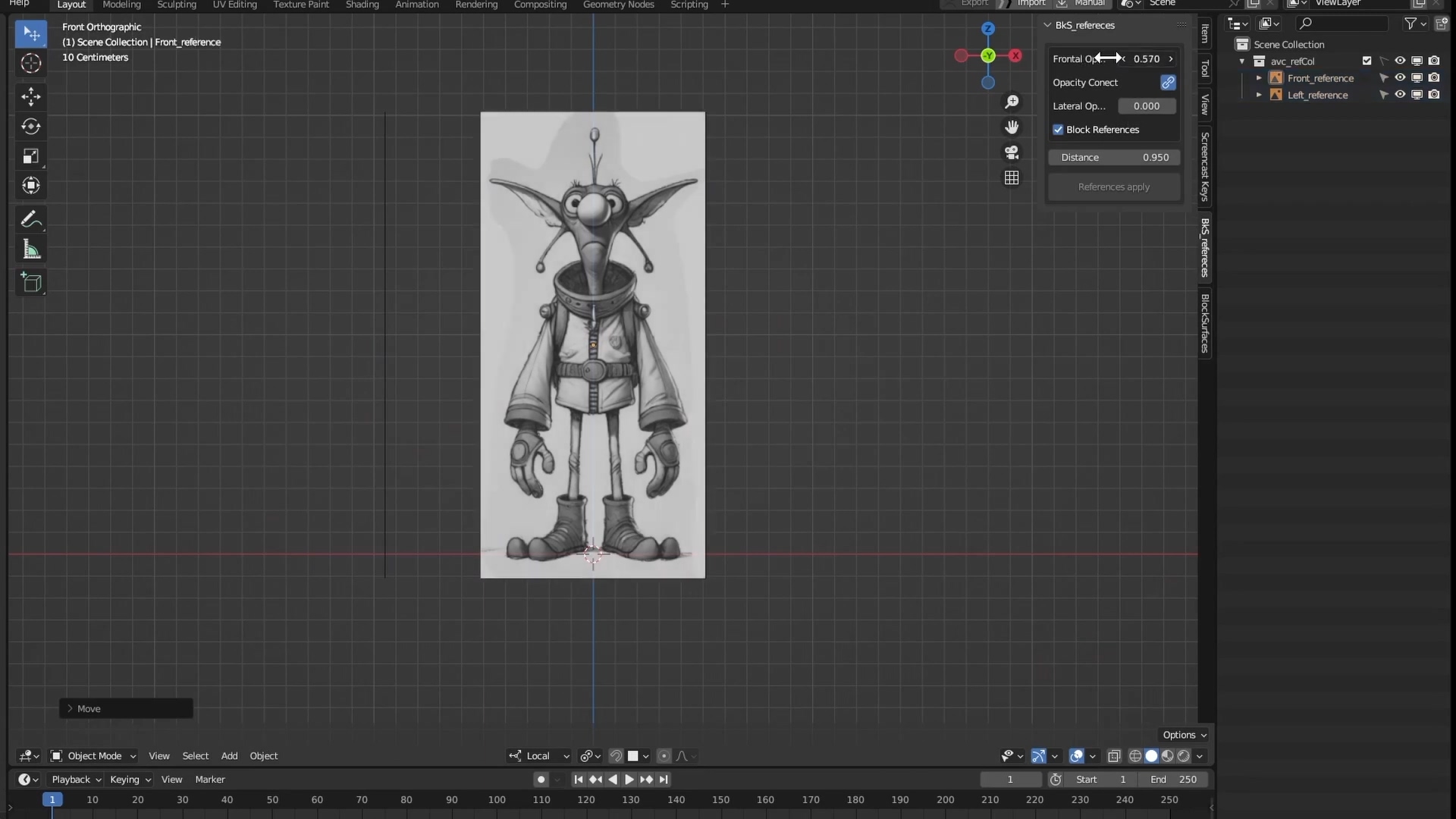This screenshot has width=1456, height=819.
Task: Expand the Move operation panel
Action: [69, 708]
